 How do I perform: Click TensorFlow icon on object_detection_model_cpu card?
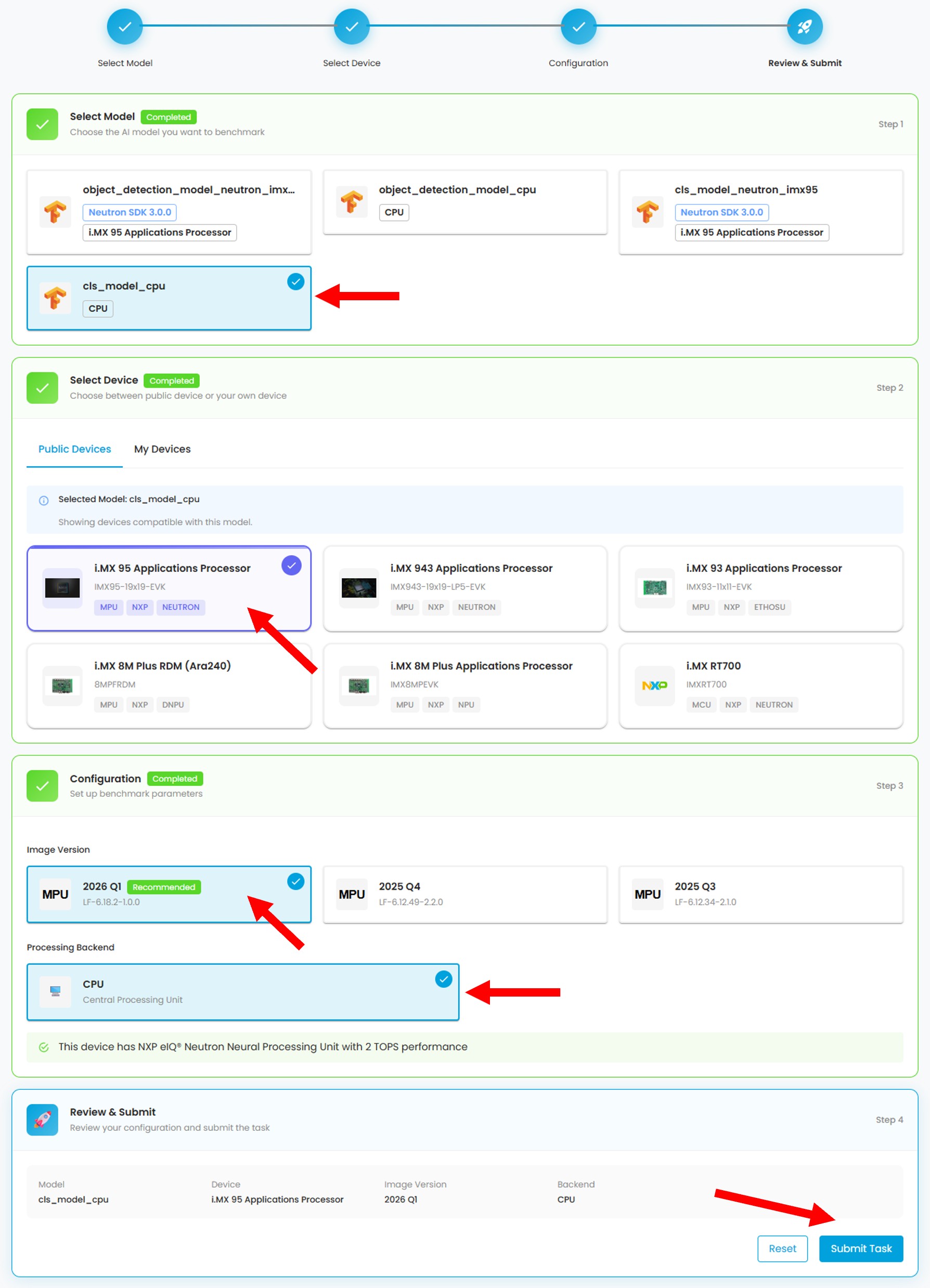point(352,201)
